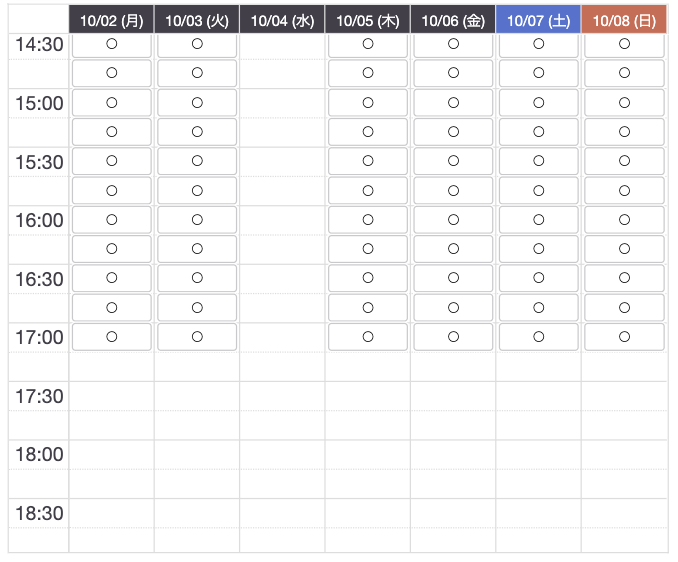Image resolution: width=678 pixels, height=562 pixels.
Task: Book the 15:30 slot on 10/06 (金)
Action: point(453,161)
